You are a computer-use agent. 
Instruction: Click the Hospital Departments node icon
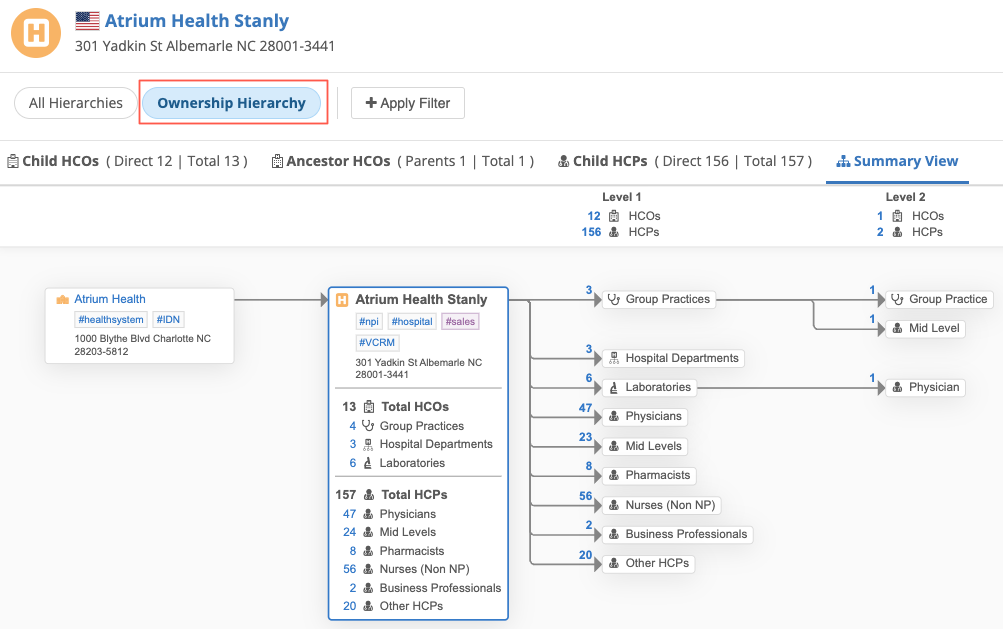tap(612, 358)
